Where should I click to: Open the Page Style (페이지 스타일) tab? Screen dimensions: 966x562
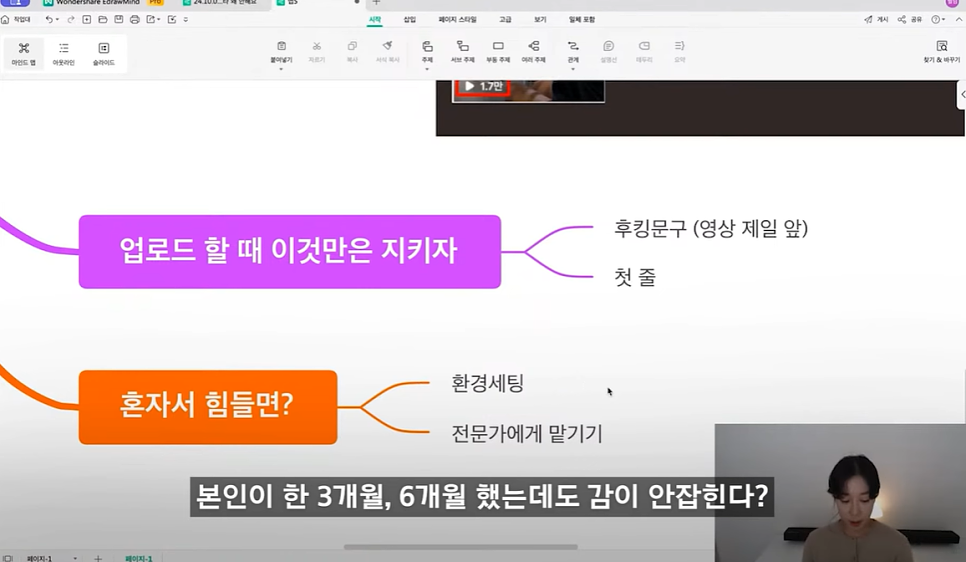[457, 20]
